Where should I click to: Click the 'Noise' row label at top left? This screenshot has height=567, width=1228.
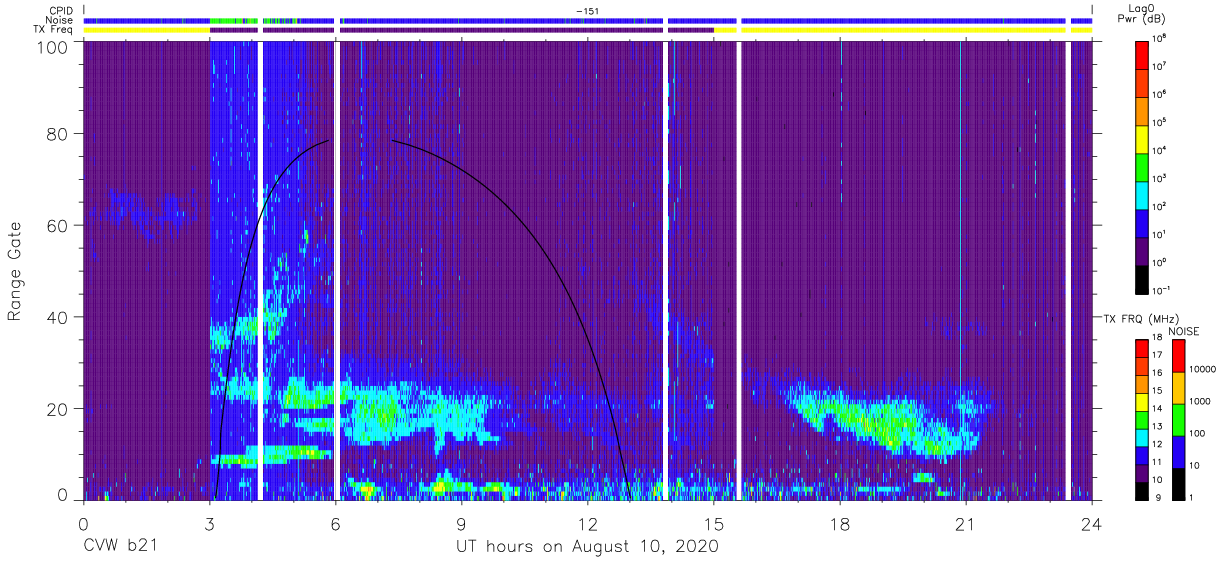60,20
